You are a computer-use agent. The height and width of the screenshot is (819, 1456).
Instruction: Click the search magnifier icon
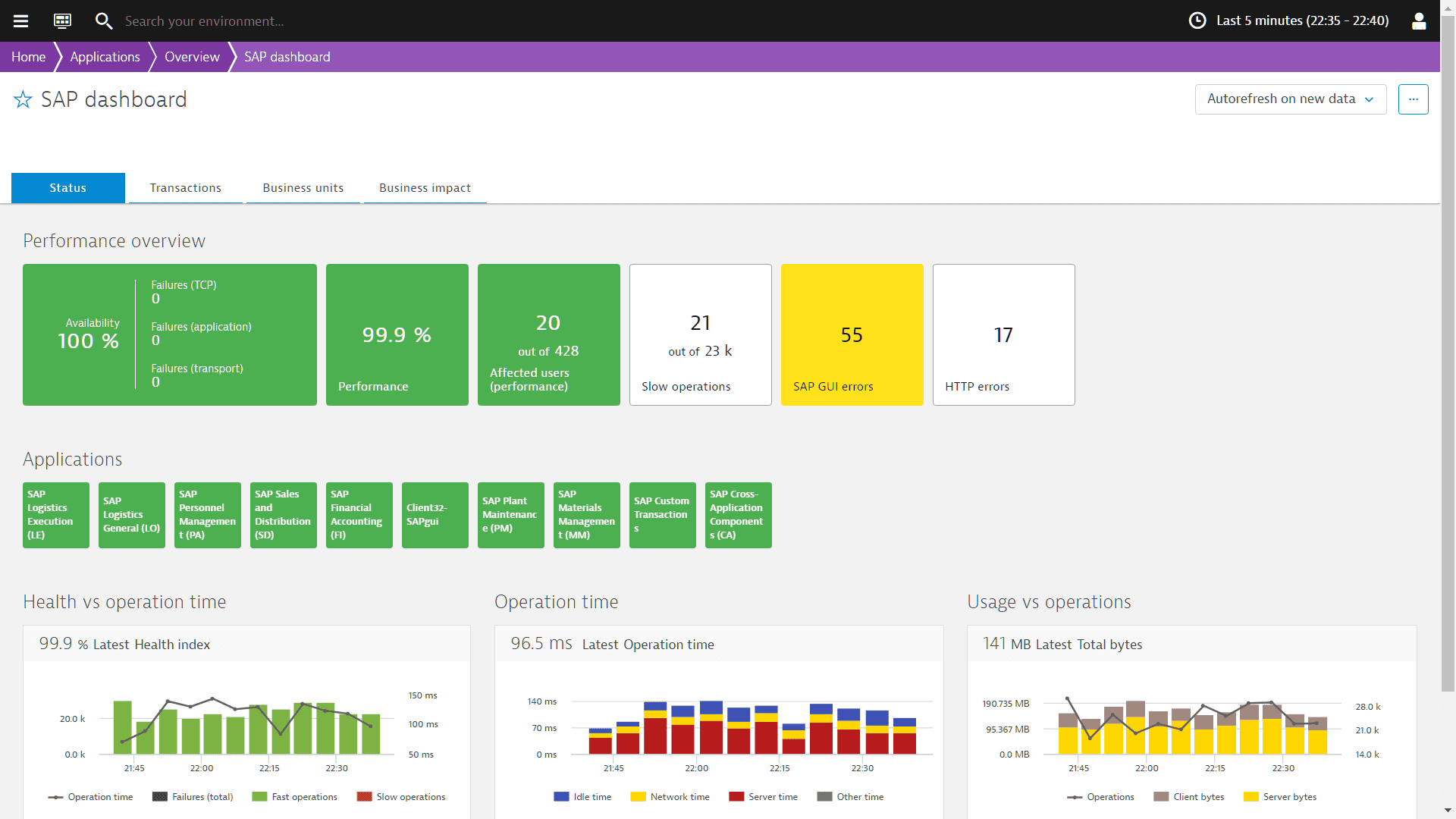coord(104,20)
